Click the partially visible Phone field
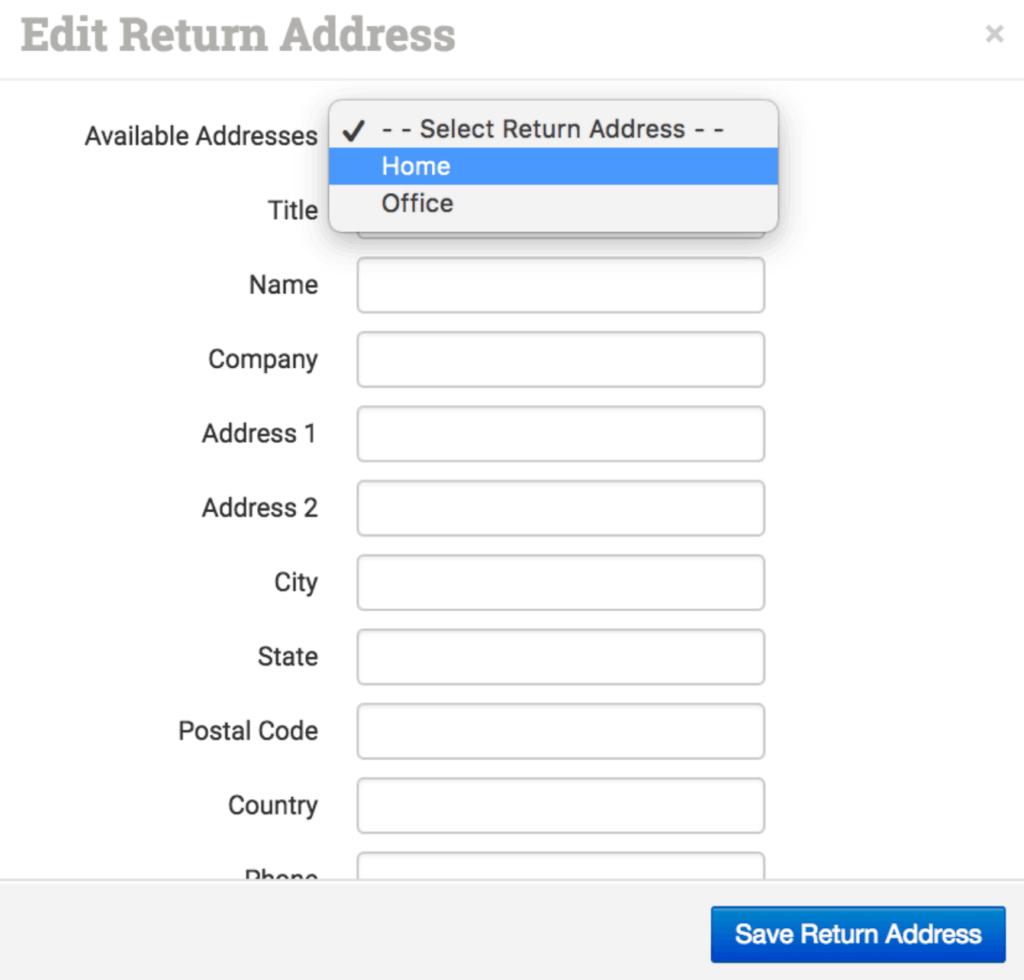 click(x=560, y=866)
